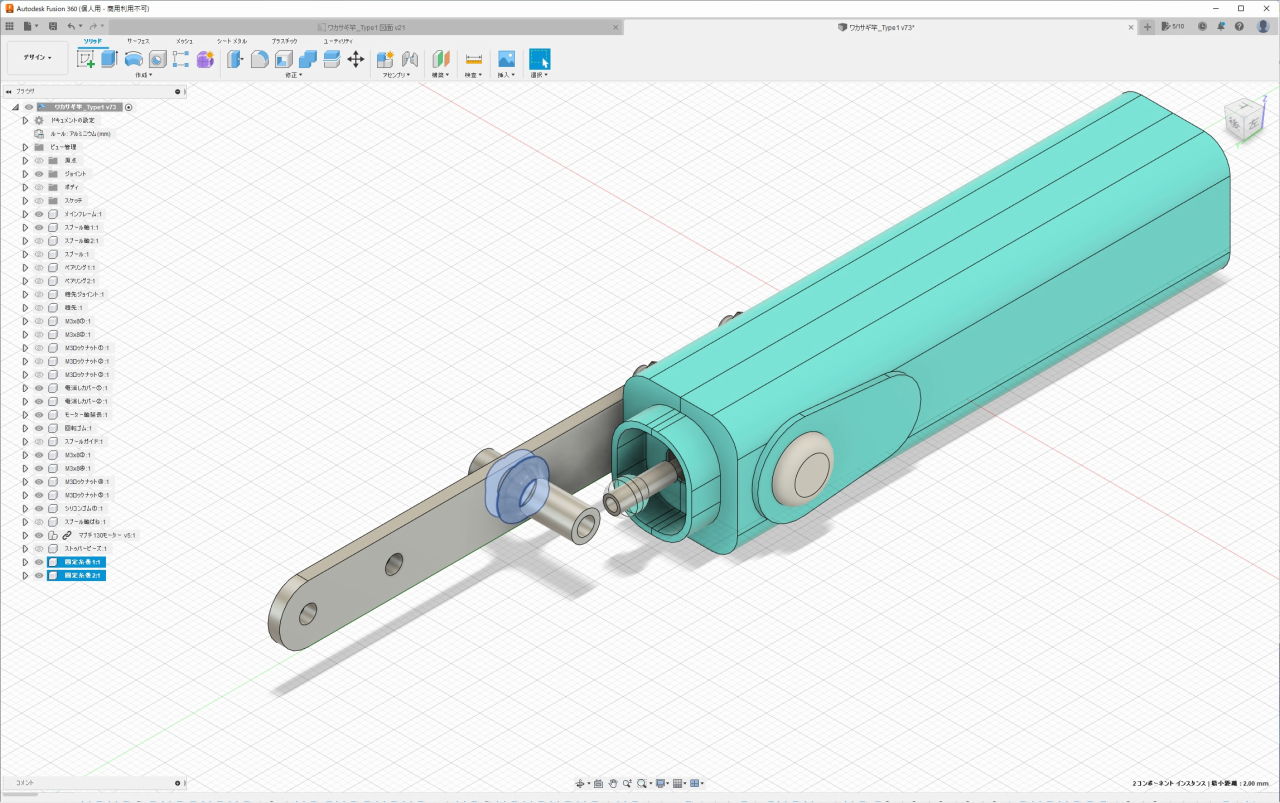Open the 構築 dropdown menu
The image size is (1280, 803).
(x=441, y=75)
